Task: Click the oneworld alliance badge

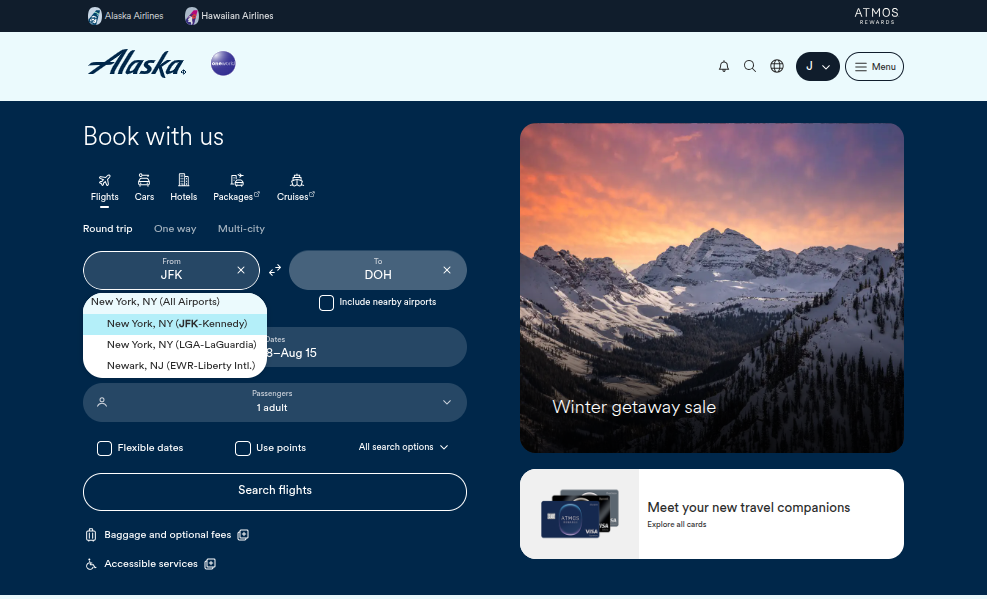Action: 223,64
